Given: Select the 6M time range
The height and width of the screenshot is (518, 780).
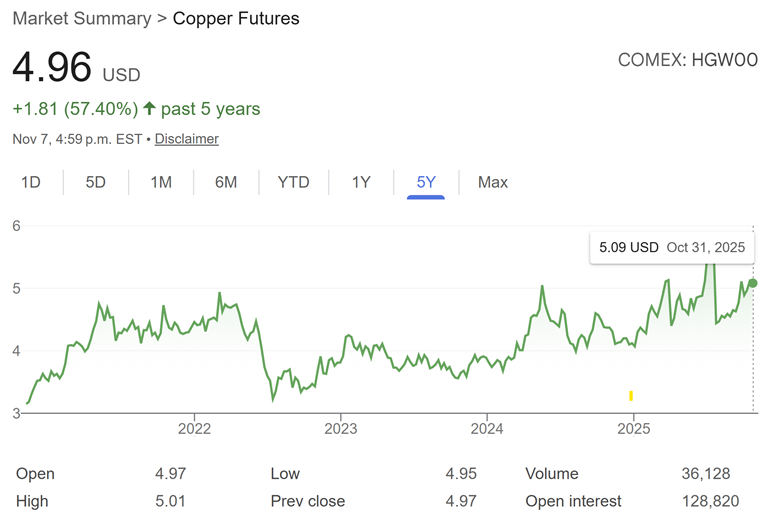Looking at the screenshot, I should point(226,182).
